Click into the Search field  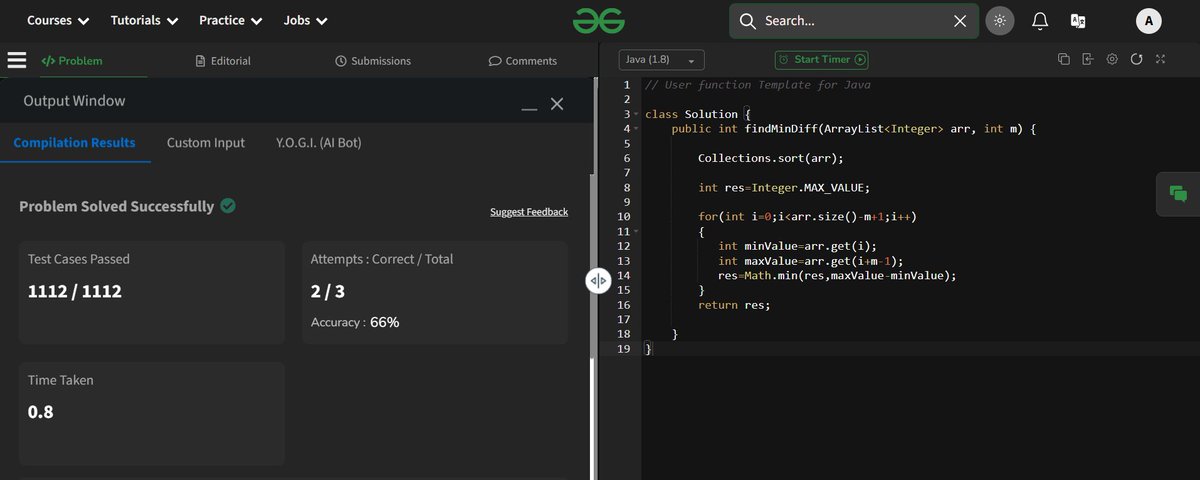tap(855, 20)
